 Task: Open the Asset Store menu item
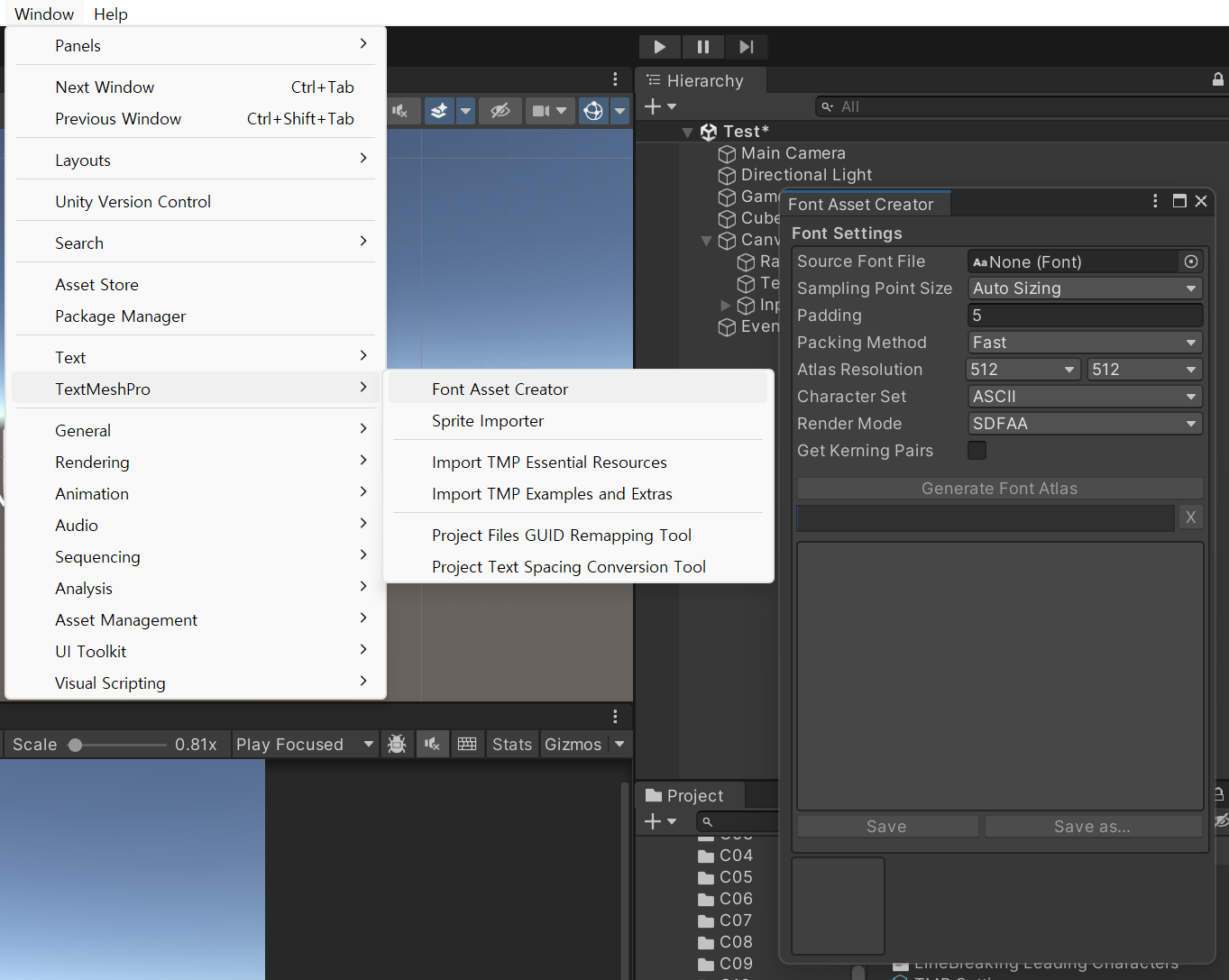click(196, 285)
